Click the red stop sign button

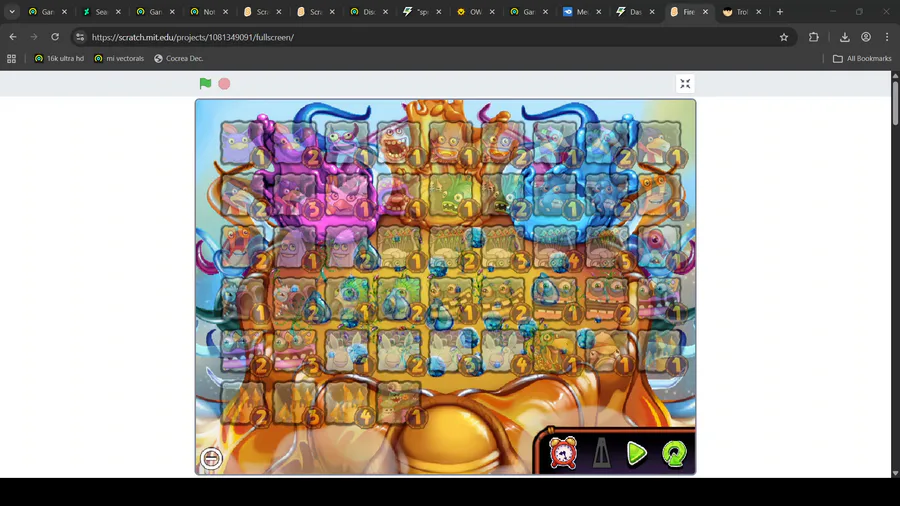(x=224, y=84)
